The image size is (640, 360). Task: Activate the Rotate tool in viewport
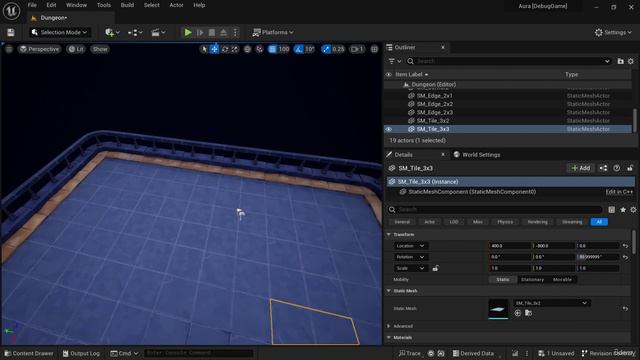coord(224,49)
